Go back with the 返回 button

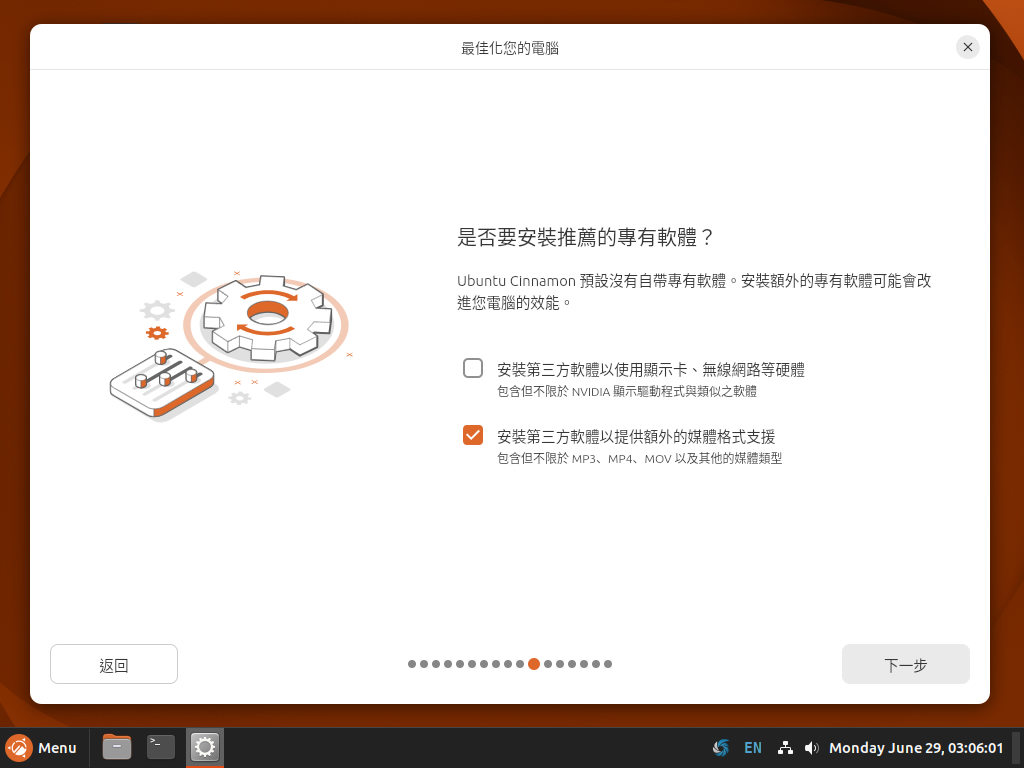[114, 664]
